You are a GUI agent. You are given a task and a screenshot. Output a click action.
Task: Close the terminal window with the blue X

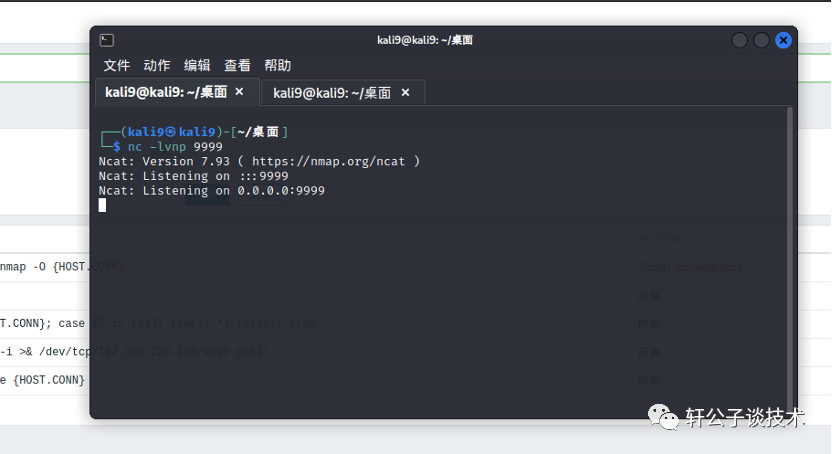[x=783, y=40]
